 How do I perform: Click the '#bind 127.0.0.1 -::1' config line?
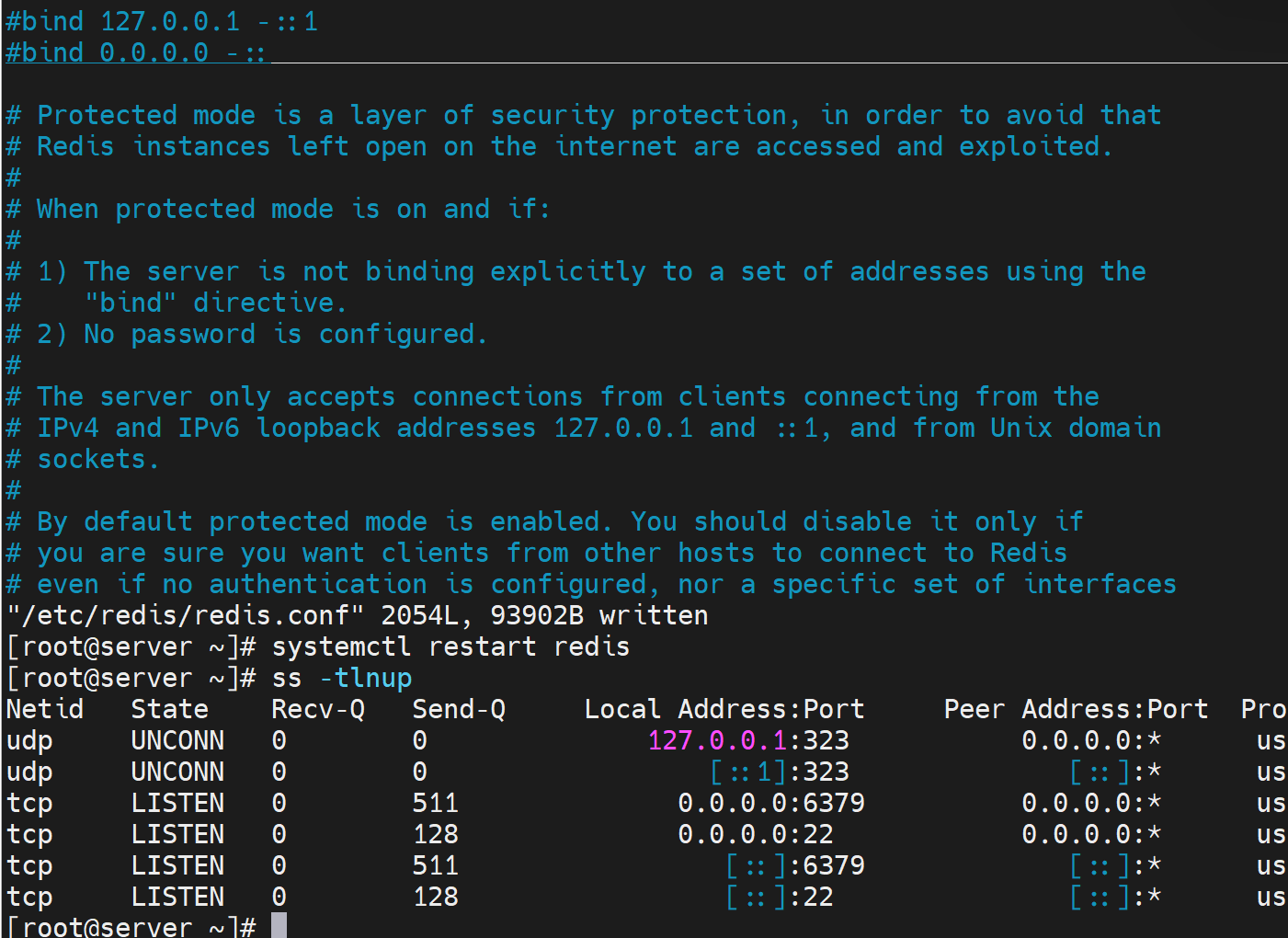tap(162, 21)
